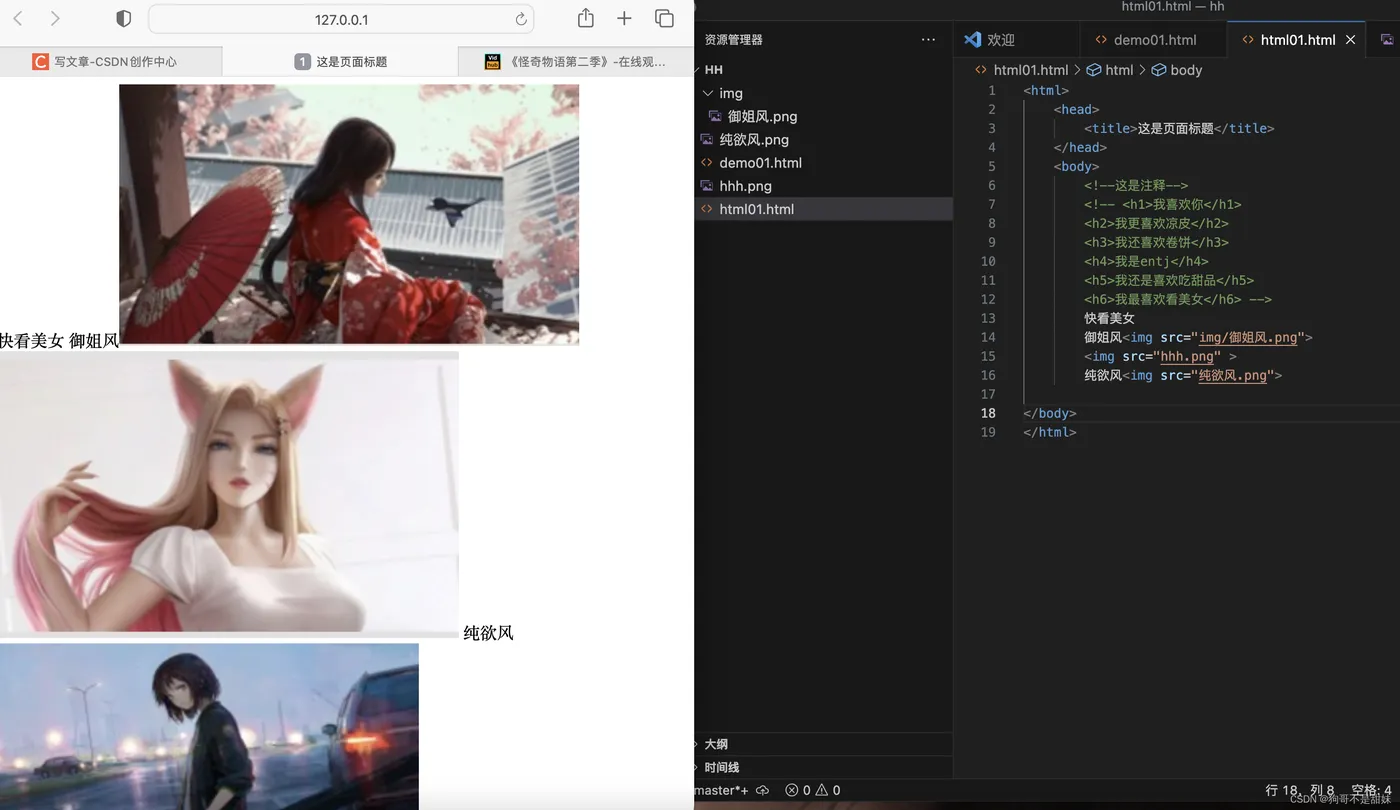Follow the hhh.png src link on line 15
Screen dimensions: 1400x810
pos(1187,357)
